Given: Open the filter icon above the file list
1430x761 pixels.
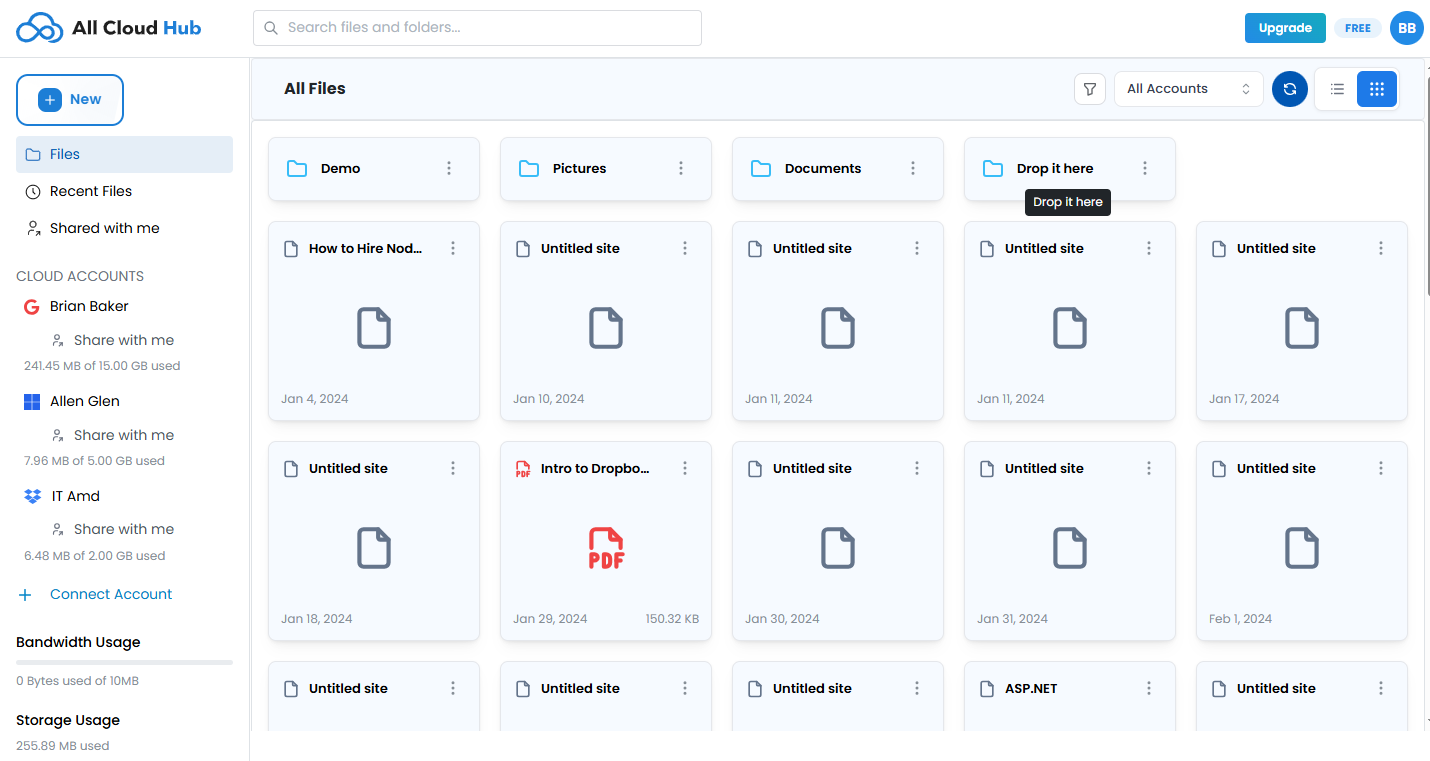Looking at the screenshot, I should [1089, 88].
